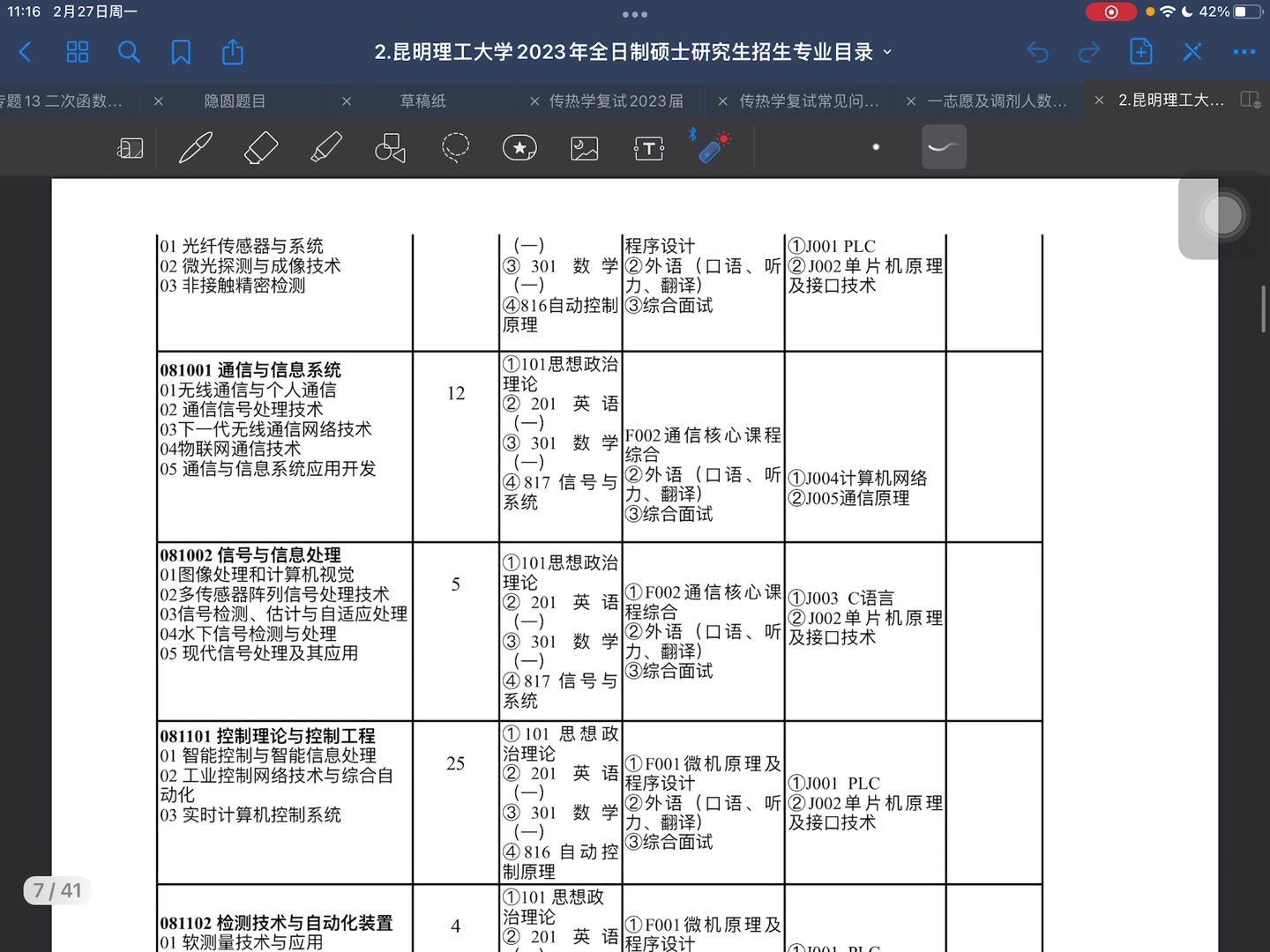
Task: Close the 传热学复试2023届 tab
Action: [534, 101]
